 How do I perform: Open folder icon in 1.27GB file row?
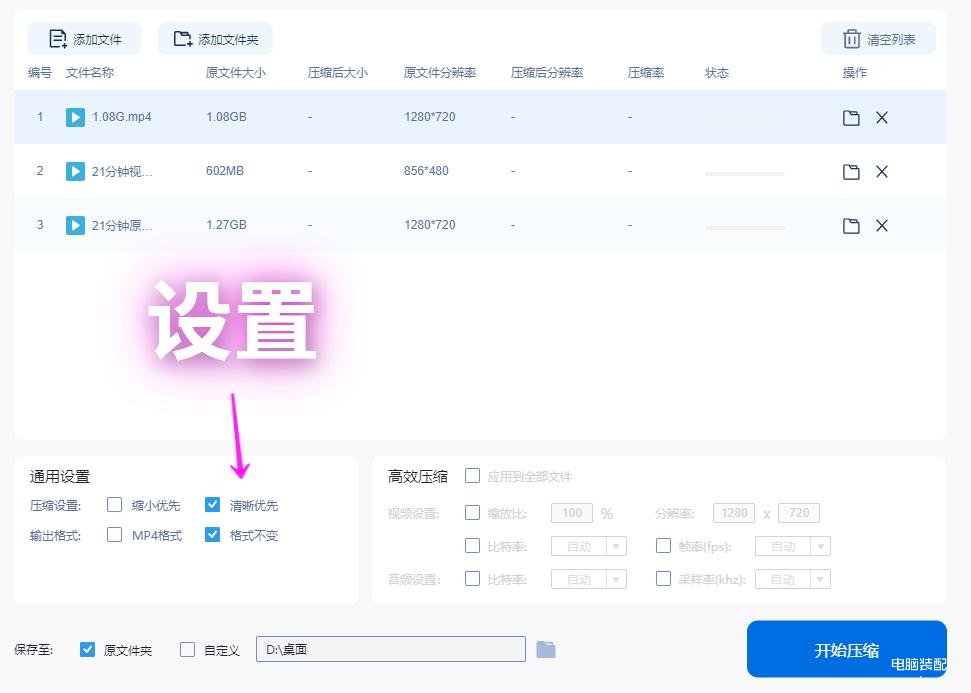click(x=851, y=225)
